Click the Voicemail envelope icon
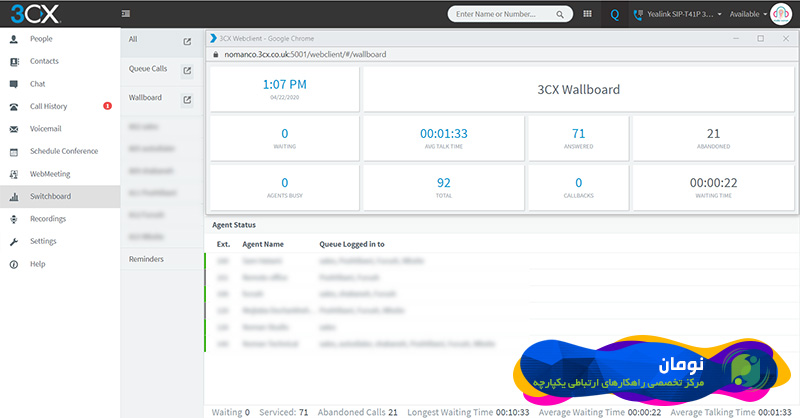 (x=14, y=129)
